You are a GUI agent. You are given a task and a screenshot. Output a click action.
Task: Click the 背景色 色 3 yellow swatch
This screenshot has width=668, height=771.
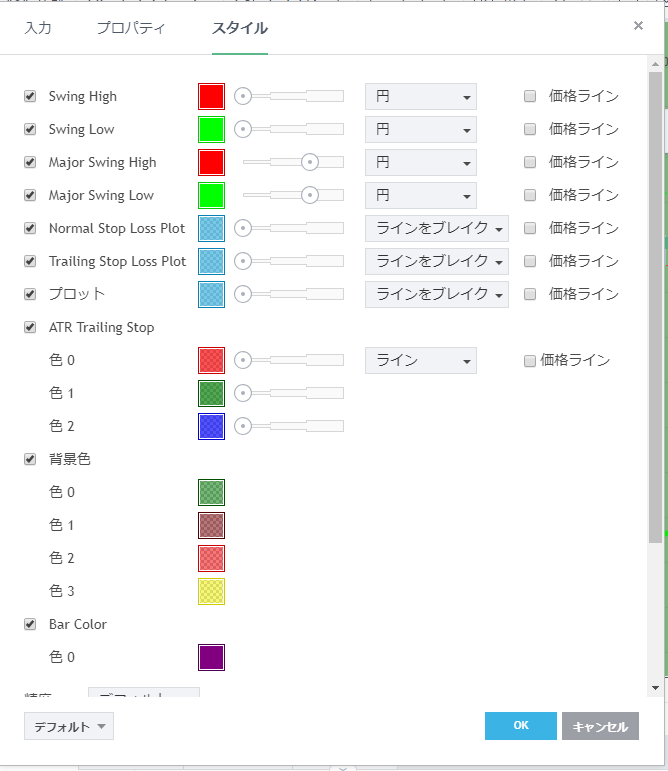[x=211, y=591]
